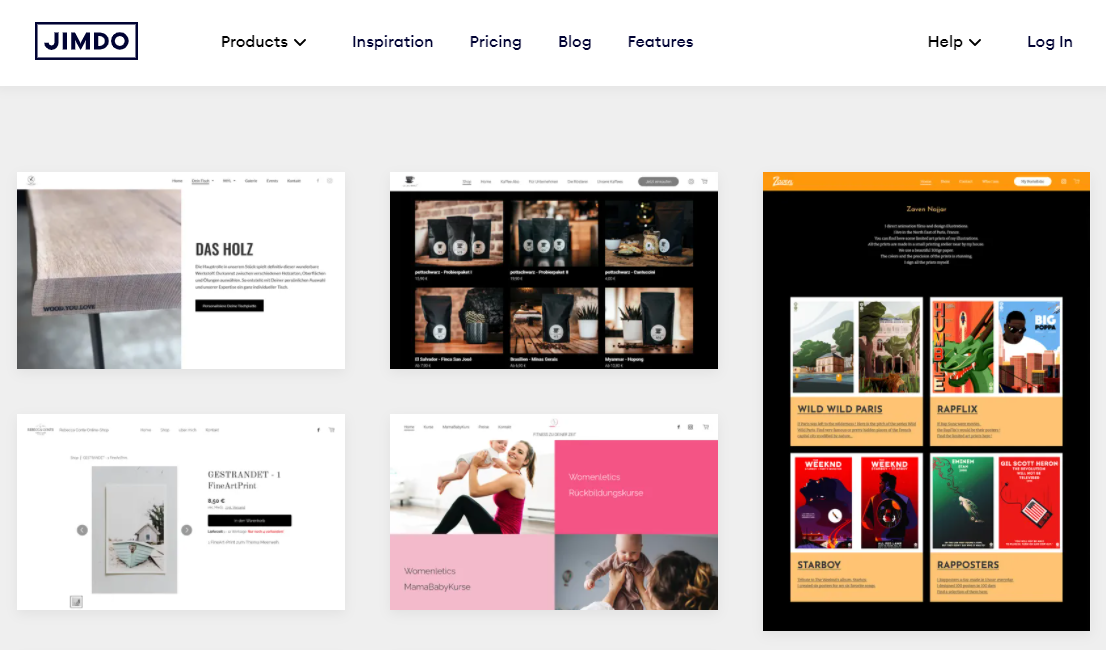Viewport: 1106px width, 650px height.
Task: Click the Facebook icon in the fitness site header
Action: click(x=679, y=427)
